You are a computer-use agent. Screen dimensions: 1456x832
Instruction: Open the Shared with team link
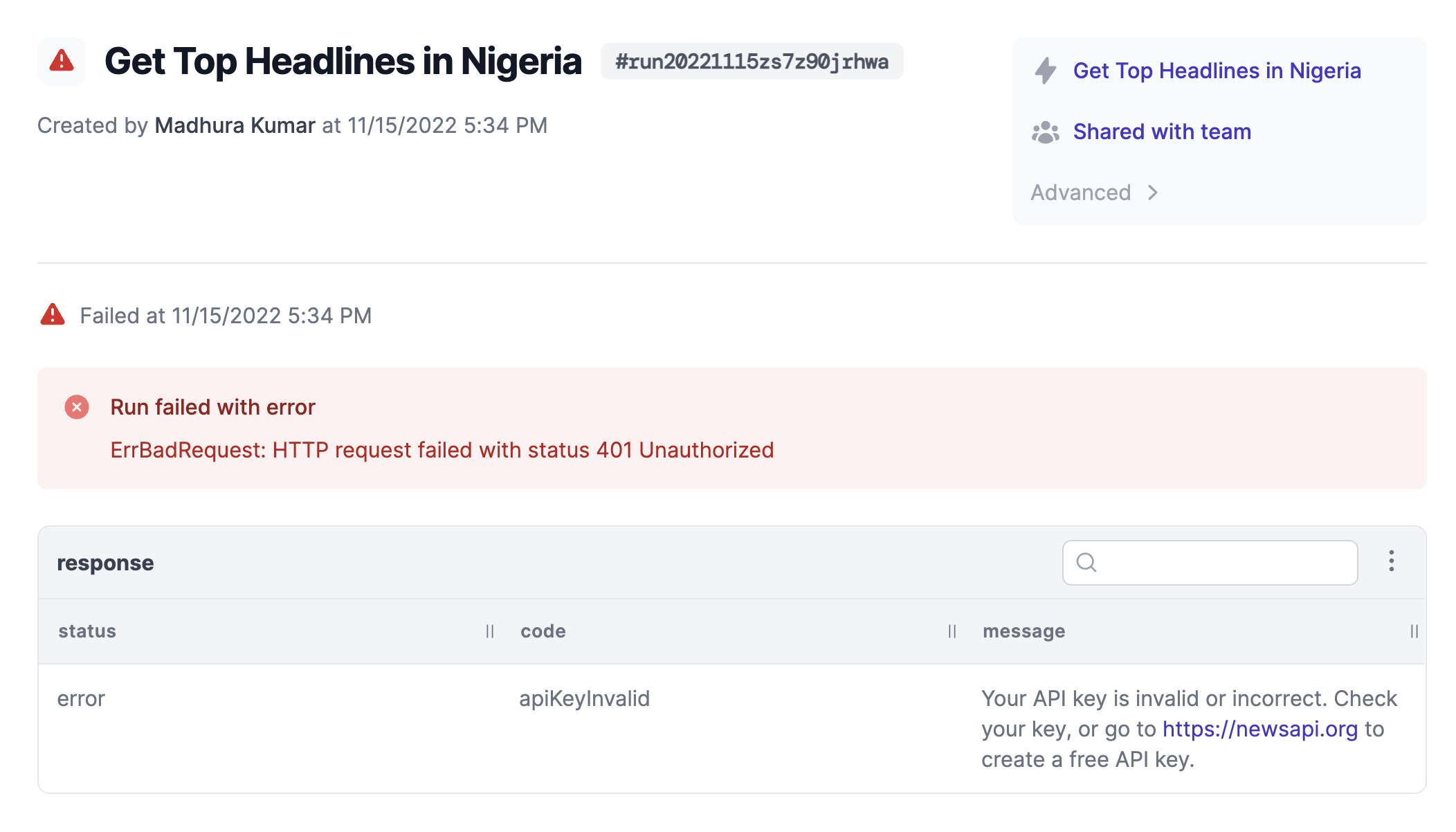(1162, 132)
